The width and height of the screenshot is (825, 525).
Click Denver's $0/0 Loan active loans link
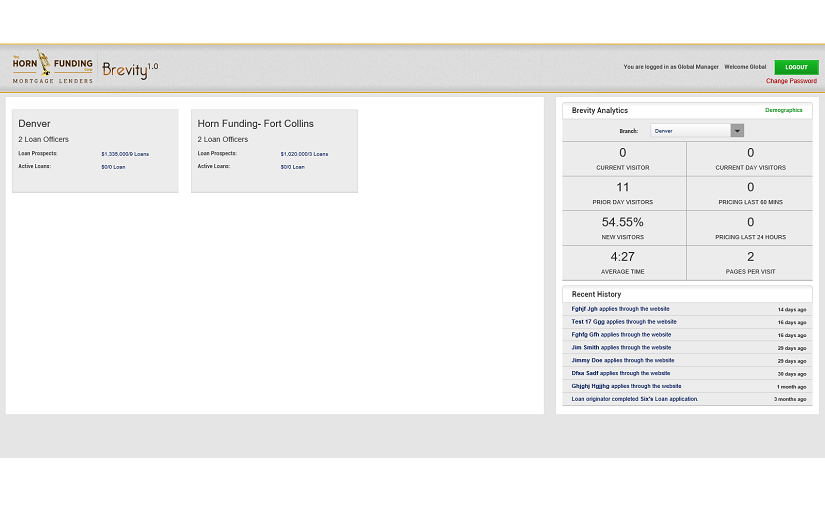point(113,167)
